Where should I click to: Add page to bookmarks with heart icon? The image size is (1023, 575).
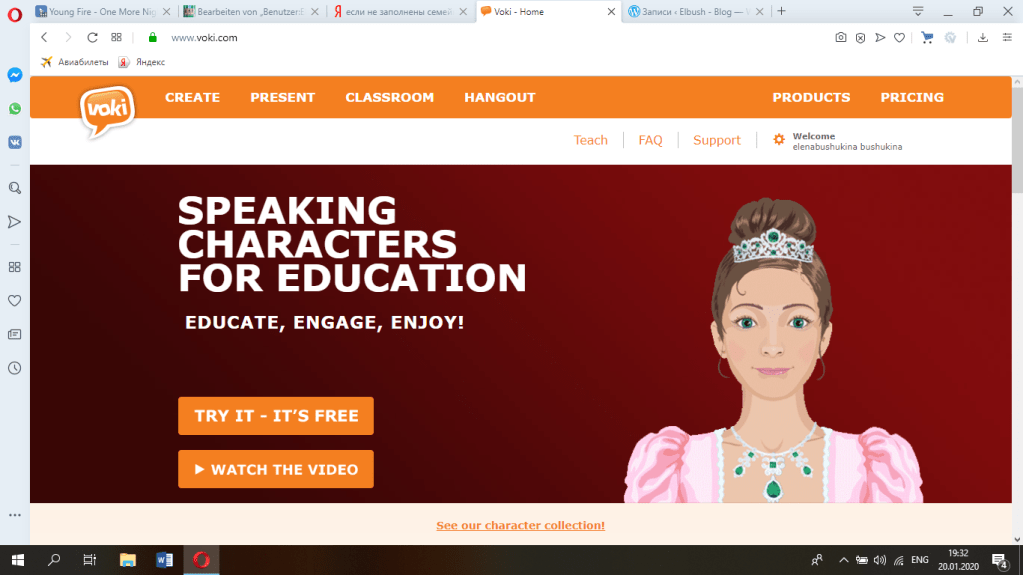[899, 38]
